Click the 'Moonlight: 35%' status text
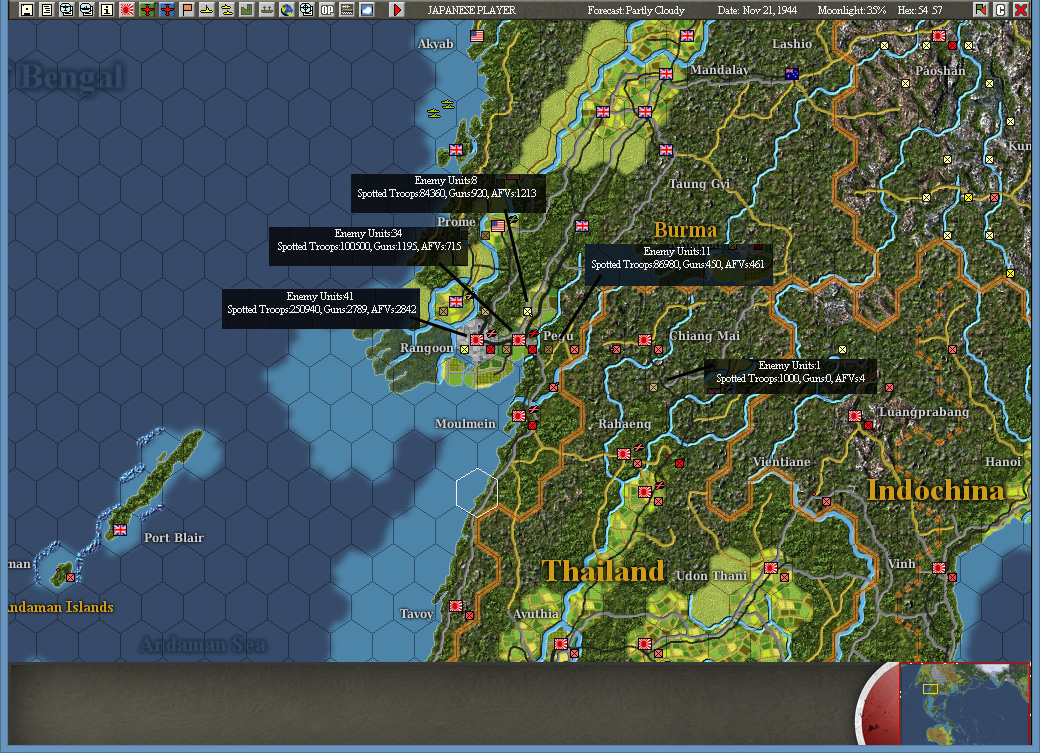 (x=852, y=10)
